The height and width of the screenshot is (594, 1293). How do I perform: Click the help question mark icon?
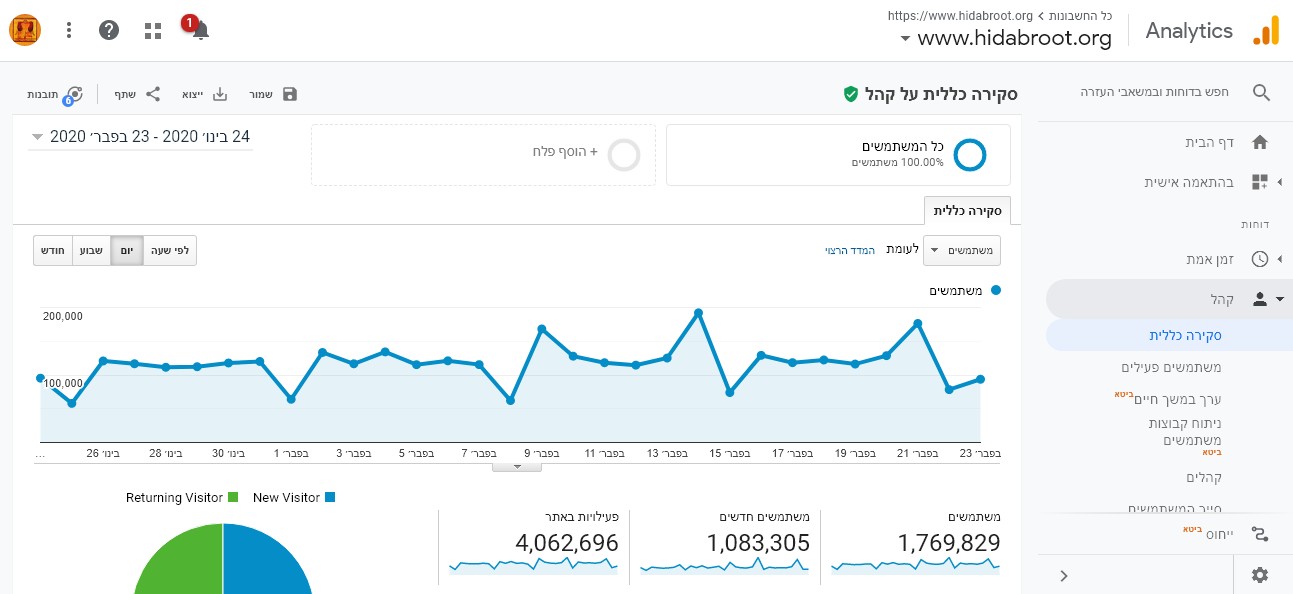(x=110, y=30)
